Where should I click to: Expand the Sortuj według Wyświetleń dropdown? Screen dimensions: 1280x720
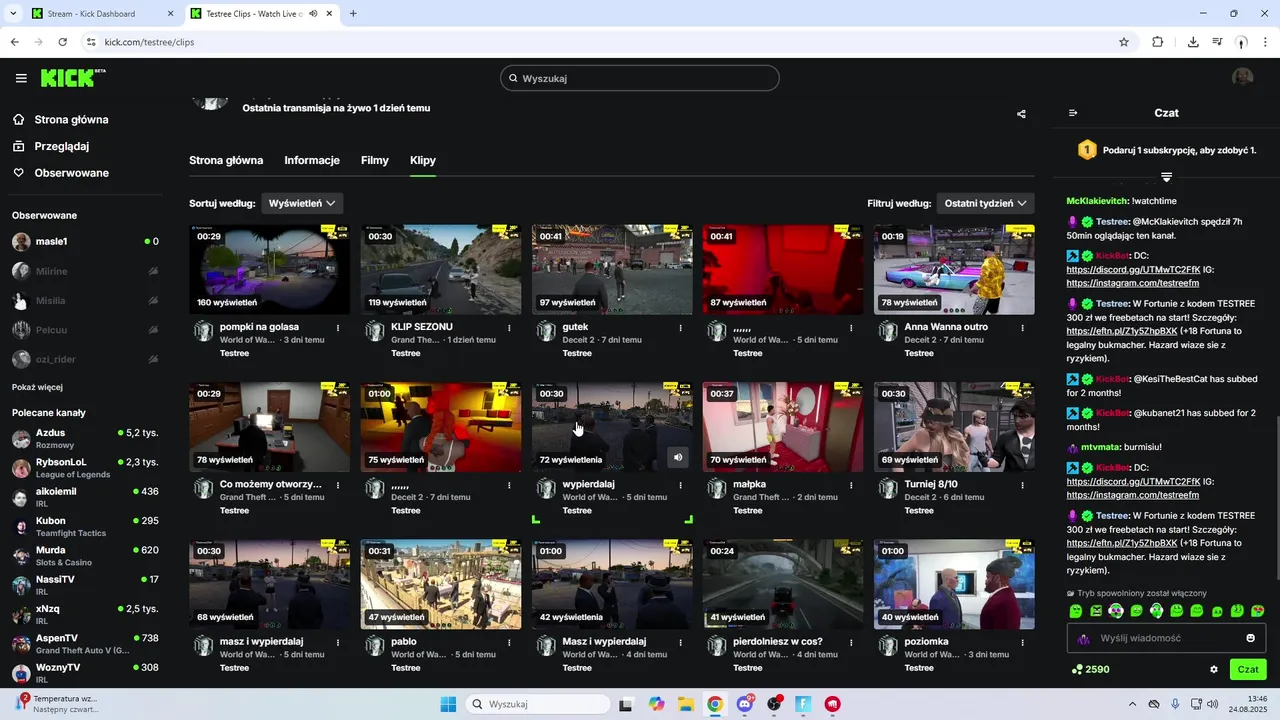[x=302, y=203]
